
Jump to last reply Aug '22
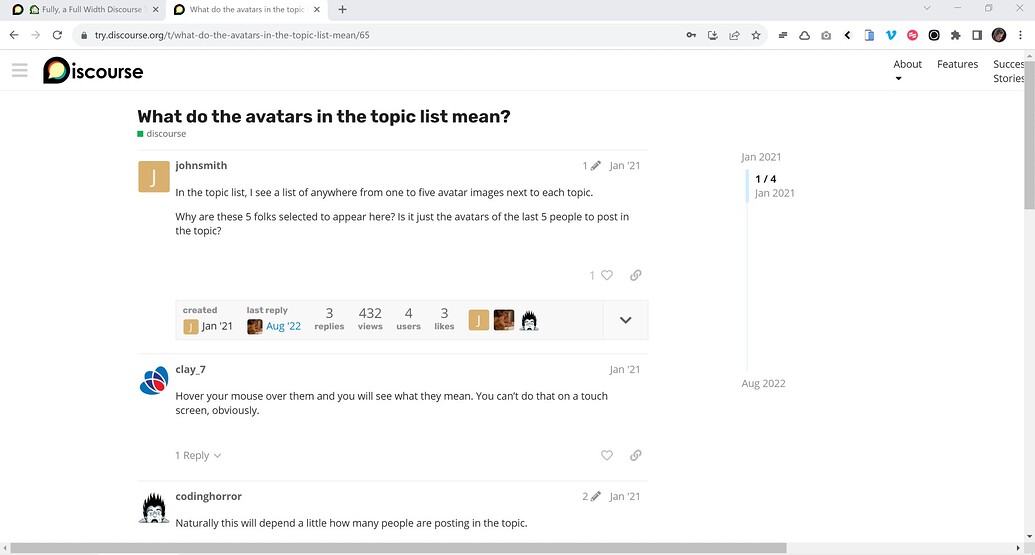(283, 326)
